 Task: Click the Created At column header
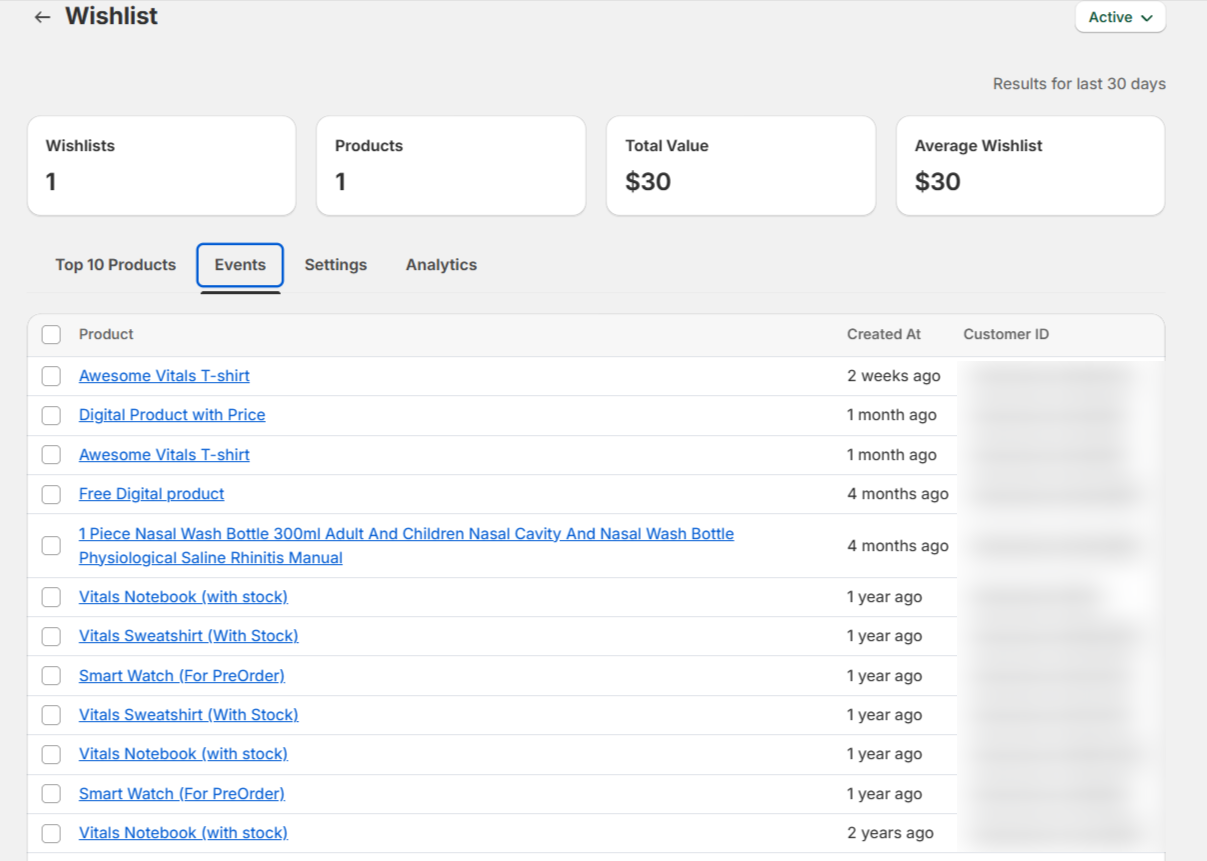point(884,334)
